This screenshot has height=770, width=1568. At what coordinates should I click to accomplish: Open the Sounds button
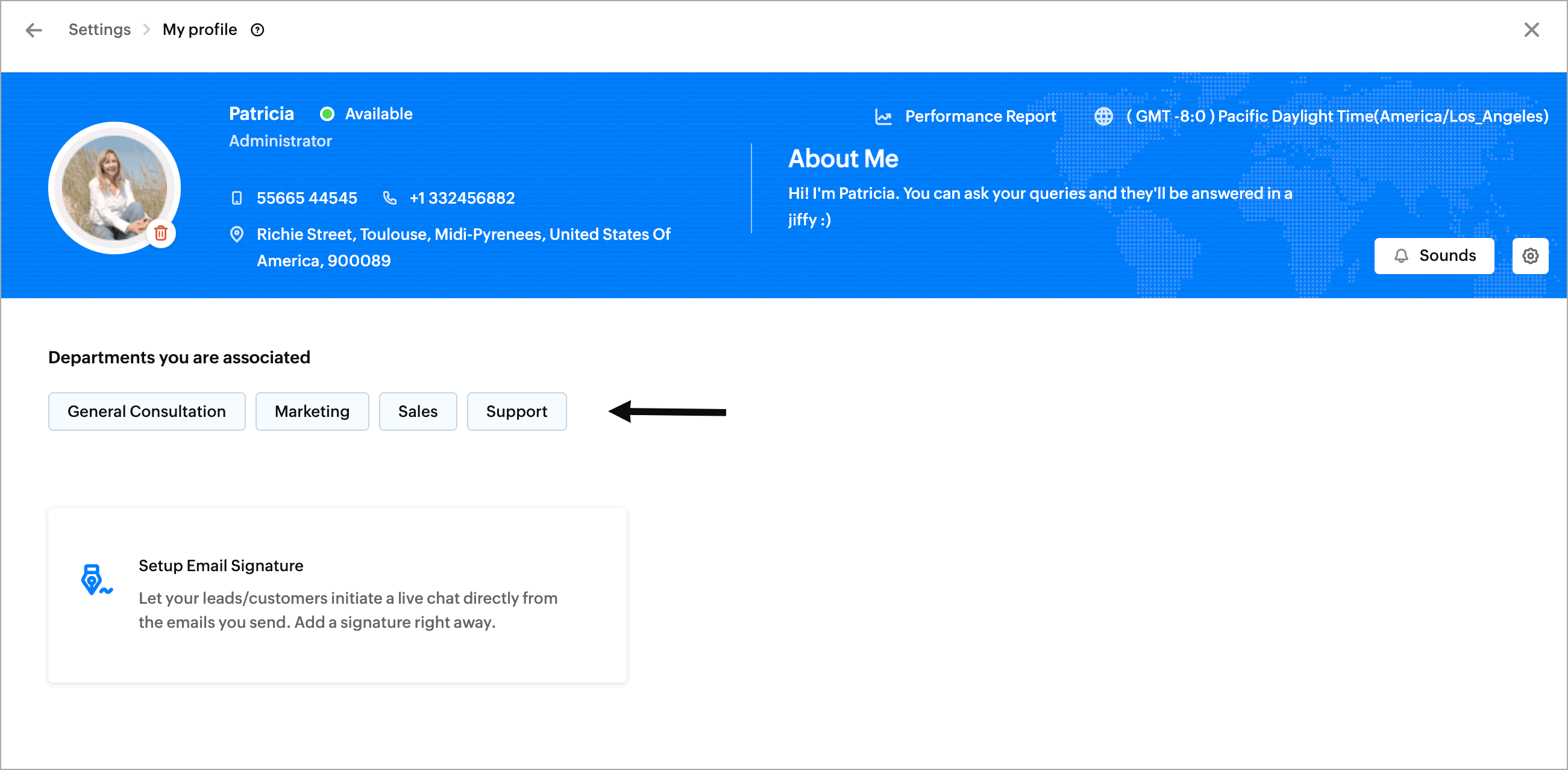tap(1434, 255)
